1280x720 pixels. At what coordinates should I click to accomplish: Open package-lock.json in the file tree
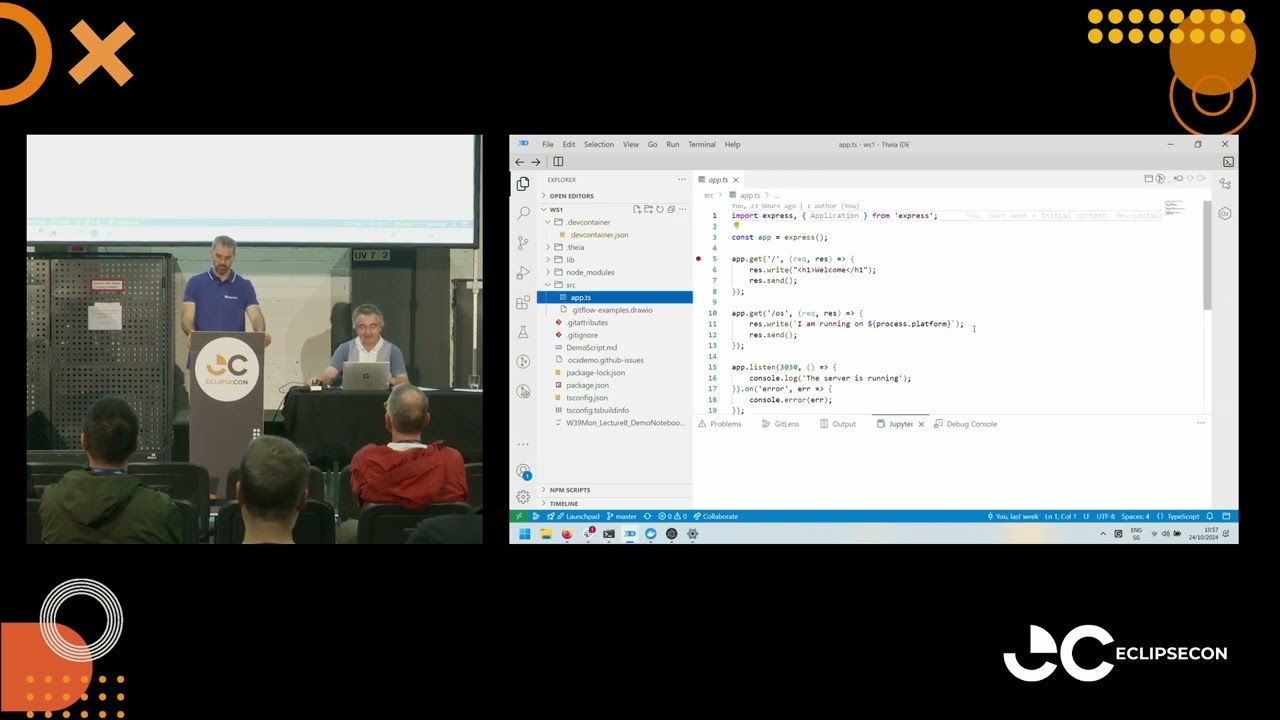(x=595, y=373)
